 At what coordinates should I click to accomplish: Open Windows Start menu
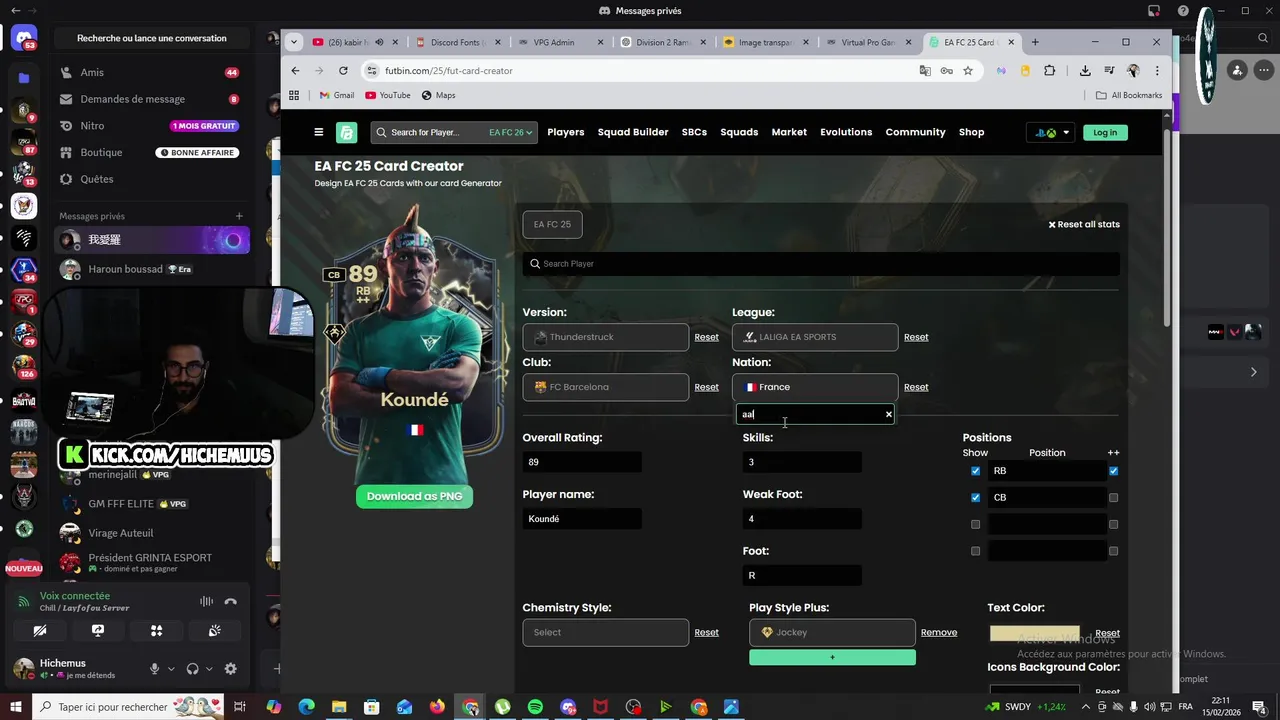16,707
